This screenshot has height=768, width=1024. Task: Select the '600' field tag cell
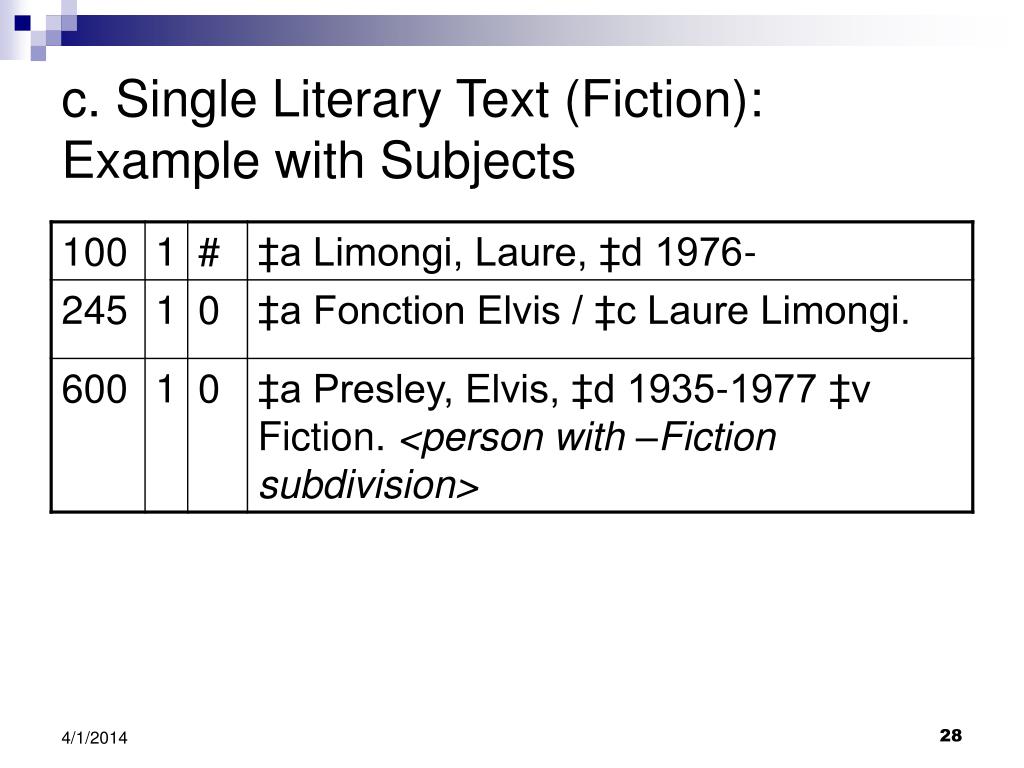(x=98, y=435)
